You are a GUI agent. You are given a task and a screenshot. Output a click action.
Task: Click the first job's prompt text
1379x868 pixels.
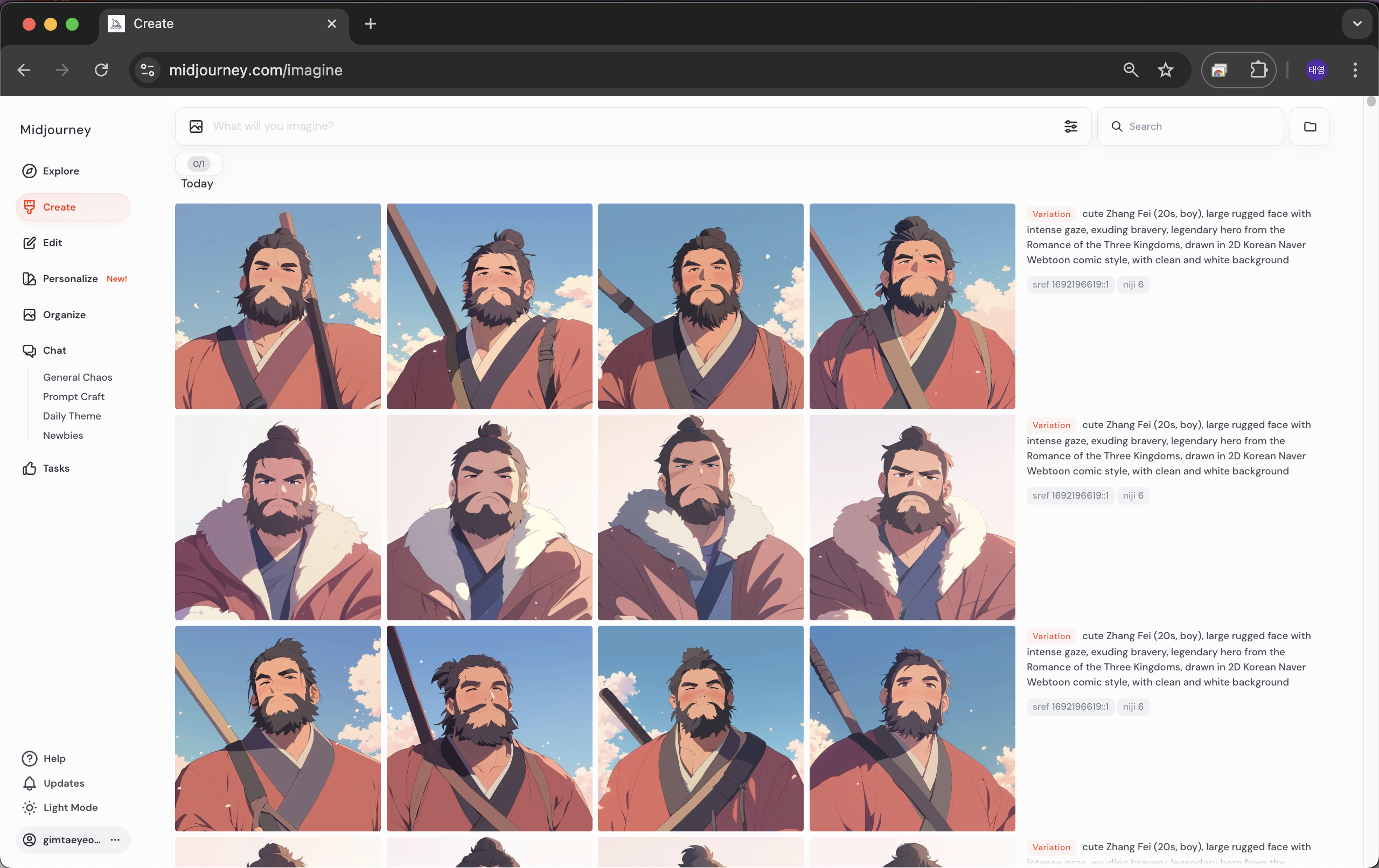[x=1168, y=237]
